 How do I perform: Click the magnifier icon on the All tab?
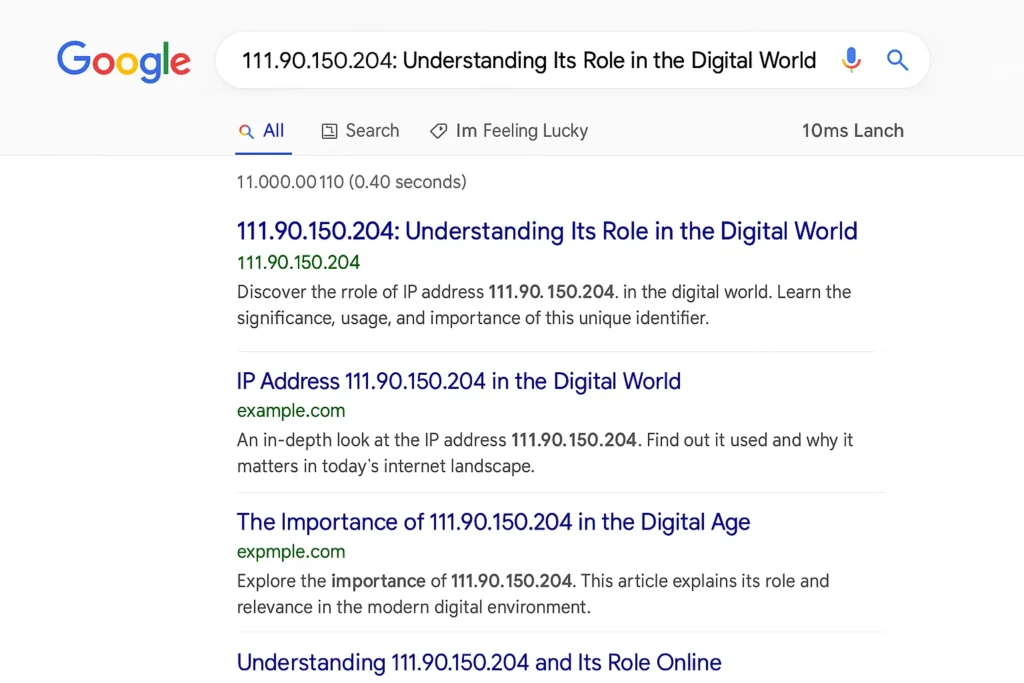pyautogui.click(x=246, y=130)
